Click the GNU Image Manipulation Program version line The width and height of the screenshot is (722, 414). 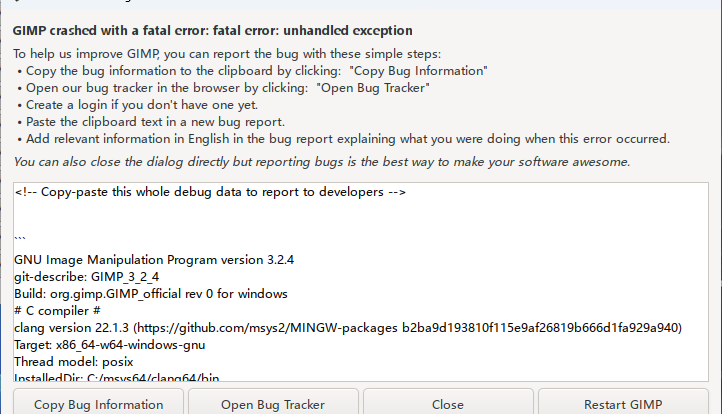point(154,260)
